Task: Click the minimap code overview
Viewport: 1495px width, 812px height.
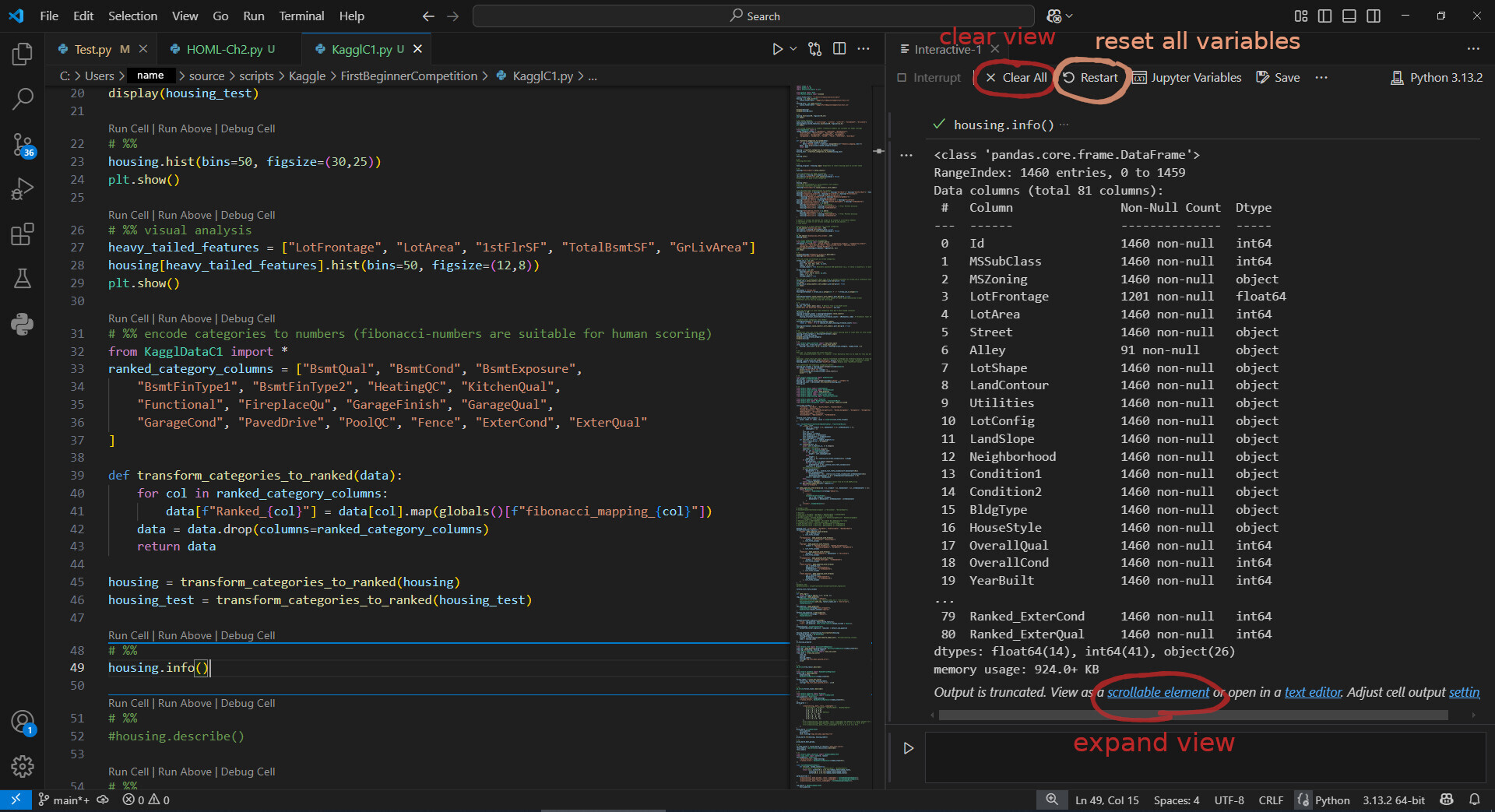Action: click(x=833, y=436)
